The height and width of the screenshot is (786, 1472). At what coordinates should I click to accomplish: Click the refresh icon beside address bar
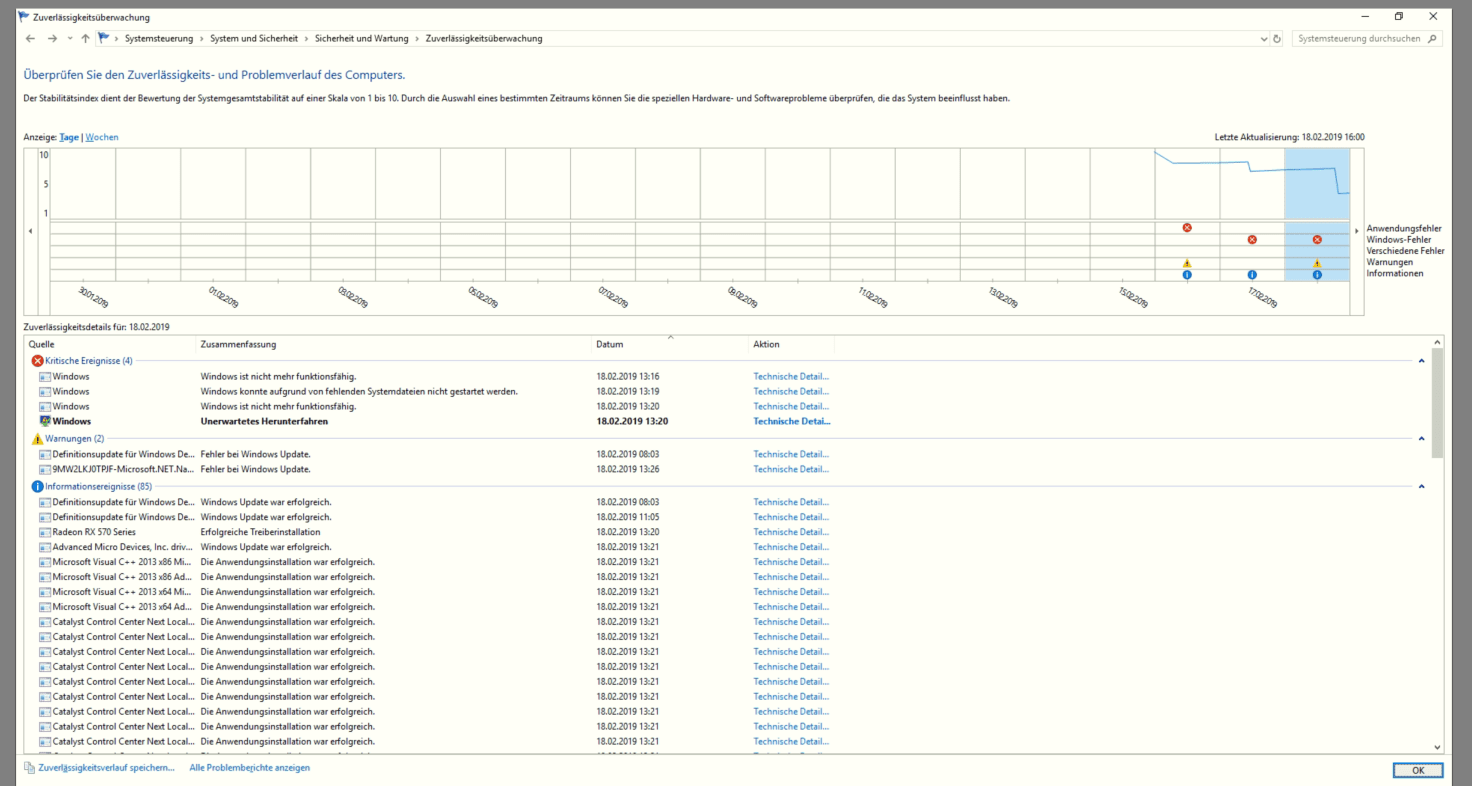[x=1277, y=39]
